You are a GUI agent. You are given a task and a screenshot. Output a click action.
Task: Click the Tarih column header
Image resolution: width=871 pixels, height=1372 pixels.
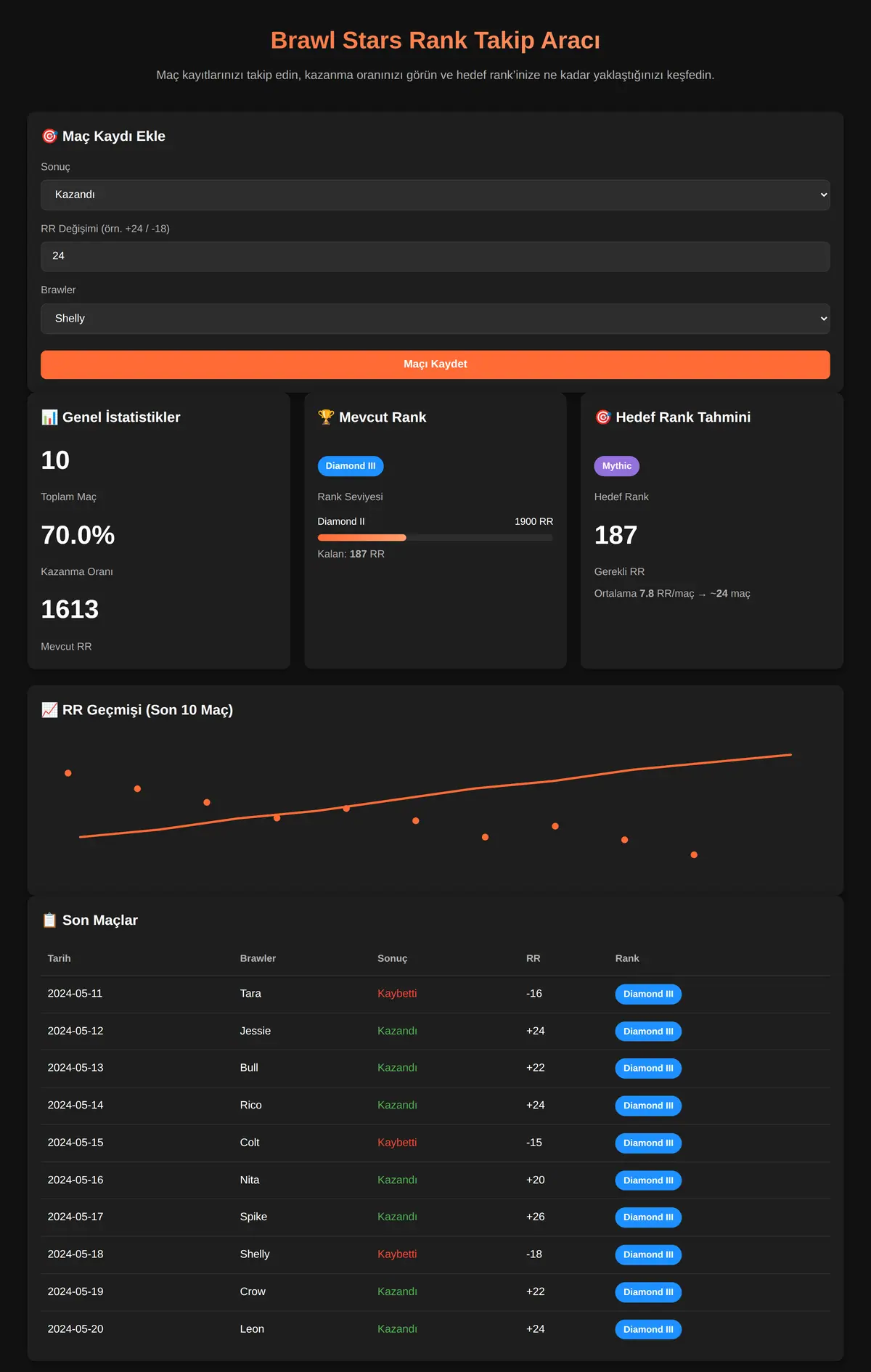point(60,958)
